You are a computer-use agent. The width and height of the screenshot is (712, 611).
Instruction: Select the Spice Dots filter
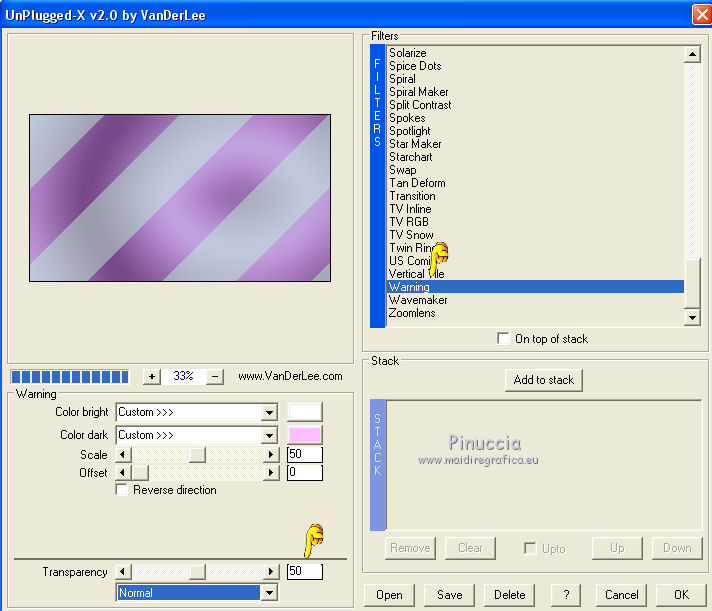[415, 66]
